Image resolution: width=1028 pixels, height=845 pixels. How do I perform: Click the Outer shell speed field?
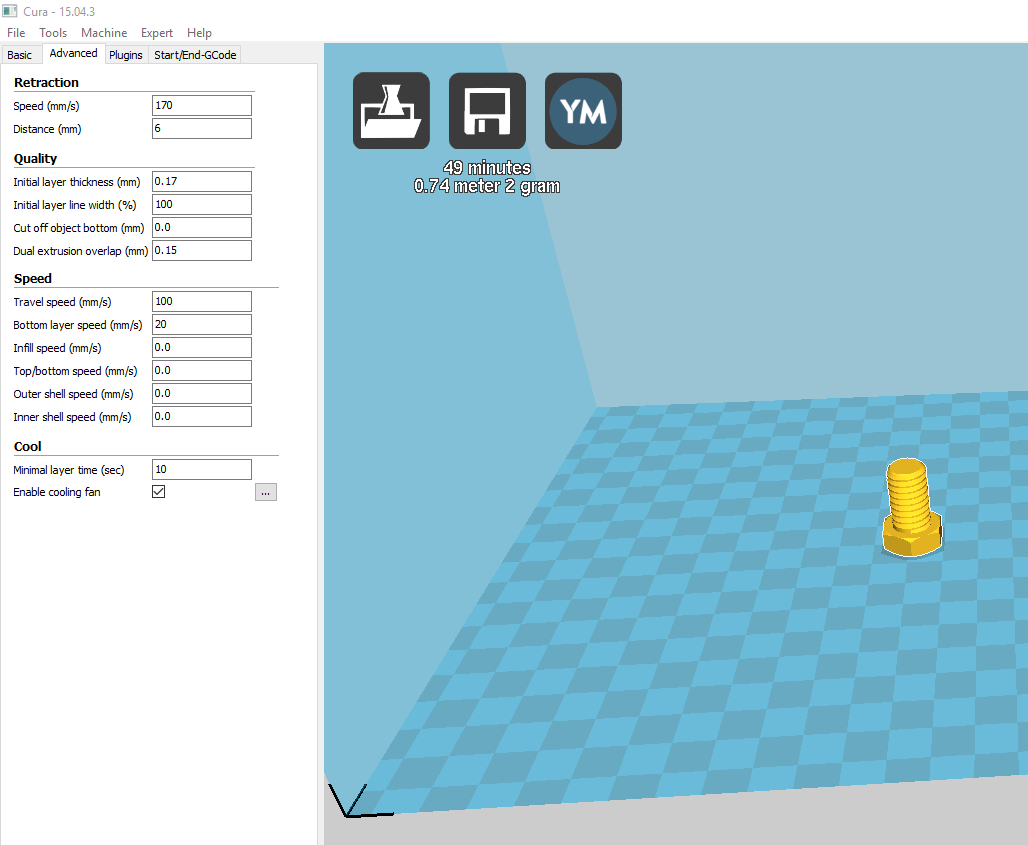[x=202, y=393]
